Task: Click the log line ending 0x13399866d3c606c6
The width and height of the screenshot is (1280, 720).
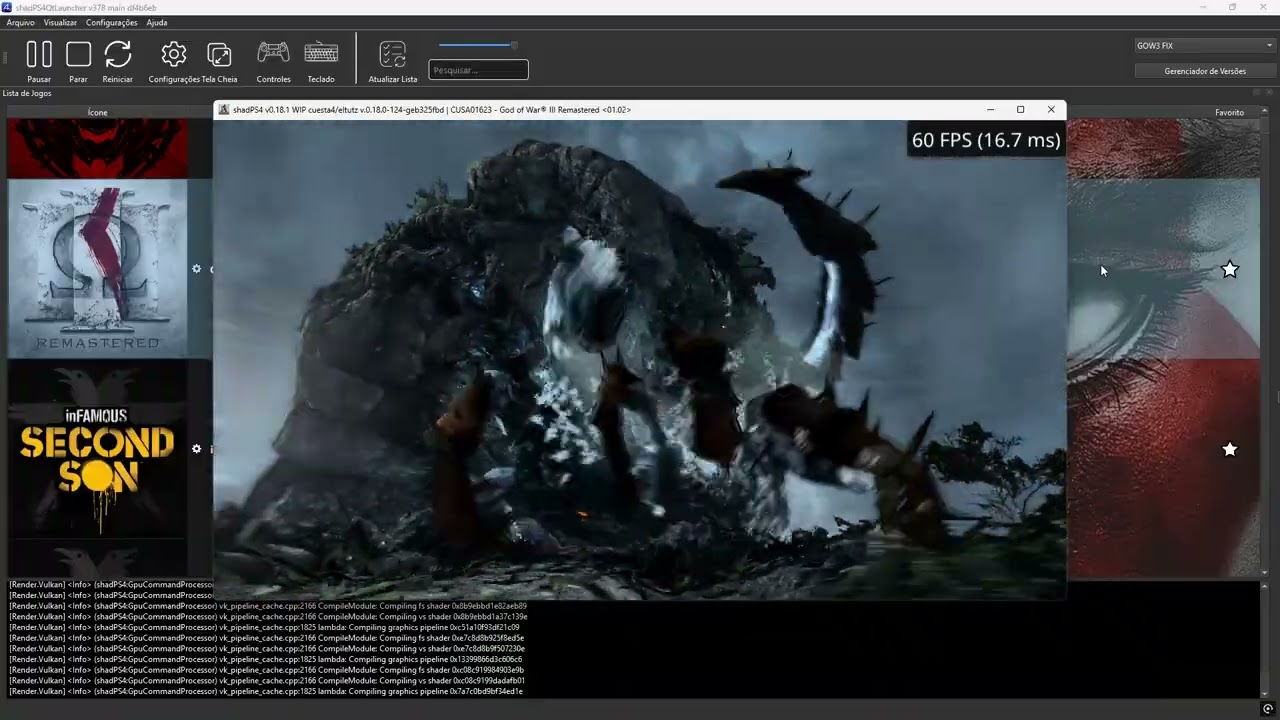Action: pyautogui.click(x=266, y=659)
